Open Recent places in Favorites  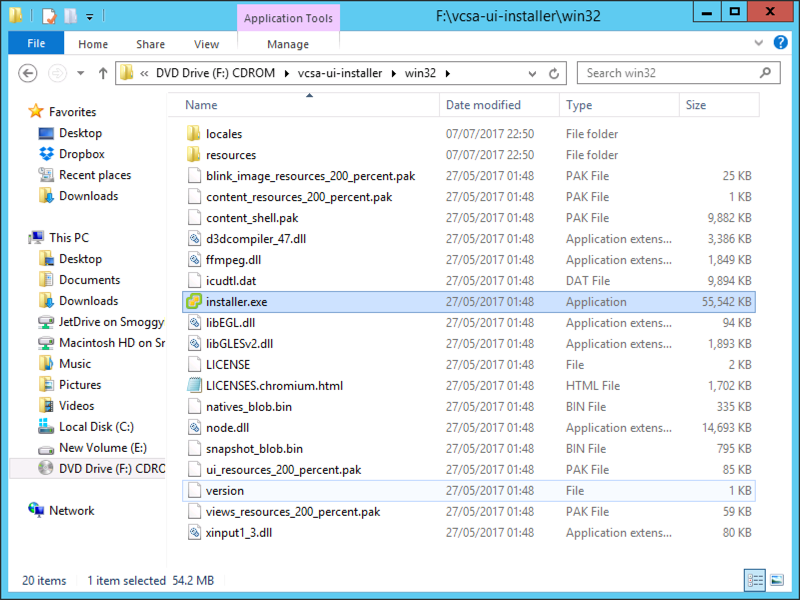[95, 175]
